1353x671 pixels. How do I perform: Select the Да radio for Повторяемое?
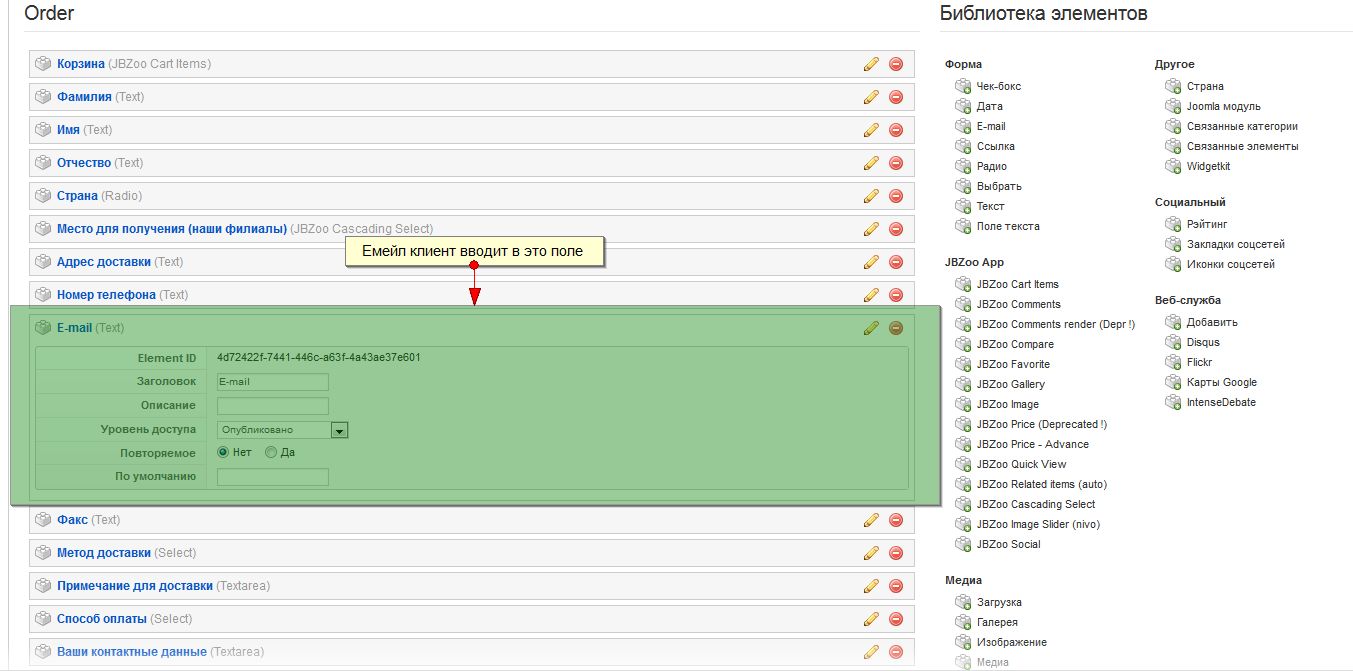[271, 452]
